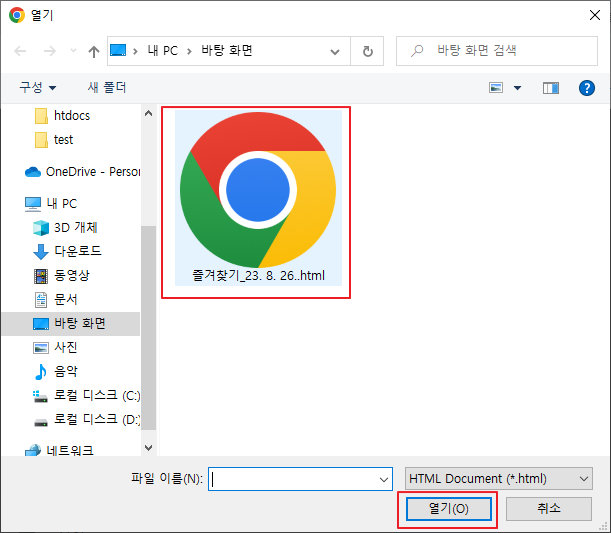This screenshot has height=533, width=611.
Task: Click the 동영상 film icon
Action: 41,276
